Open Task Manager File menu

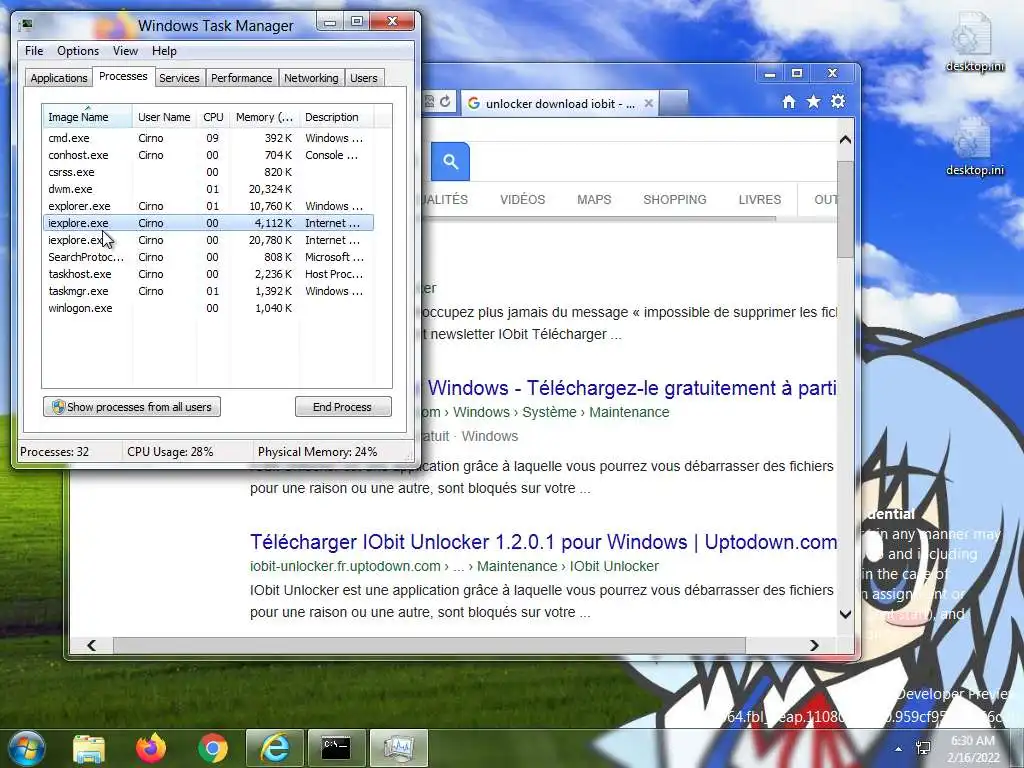34,51
